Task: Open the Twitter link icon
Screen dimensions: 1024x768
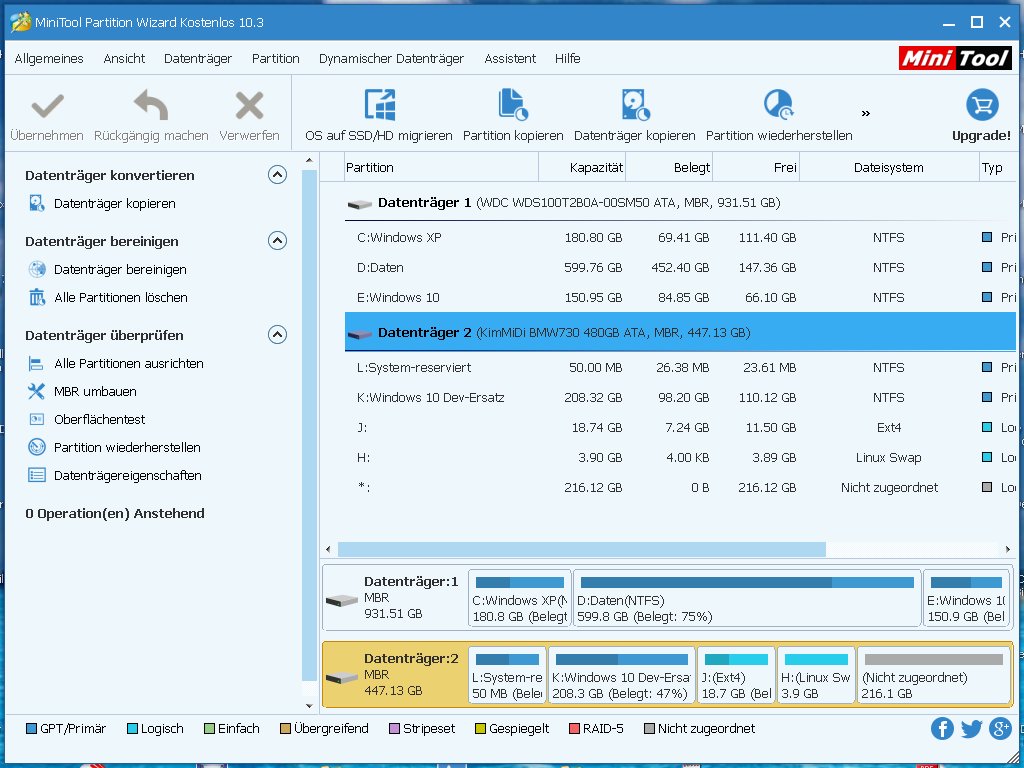Action: 971,728
